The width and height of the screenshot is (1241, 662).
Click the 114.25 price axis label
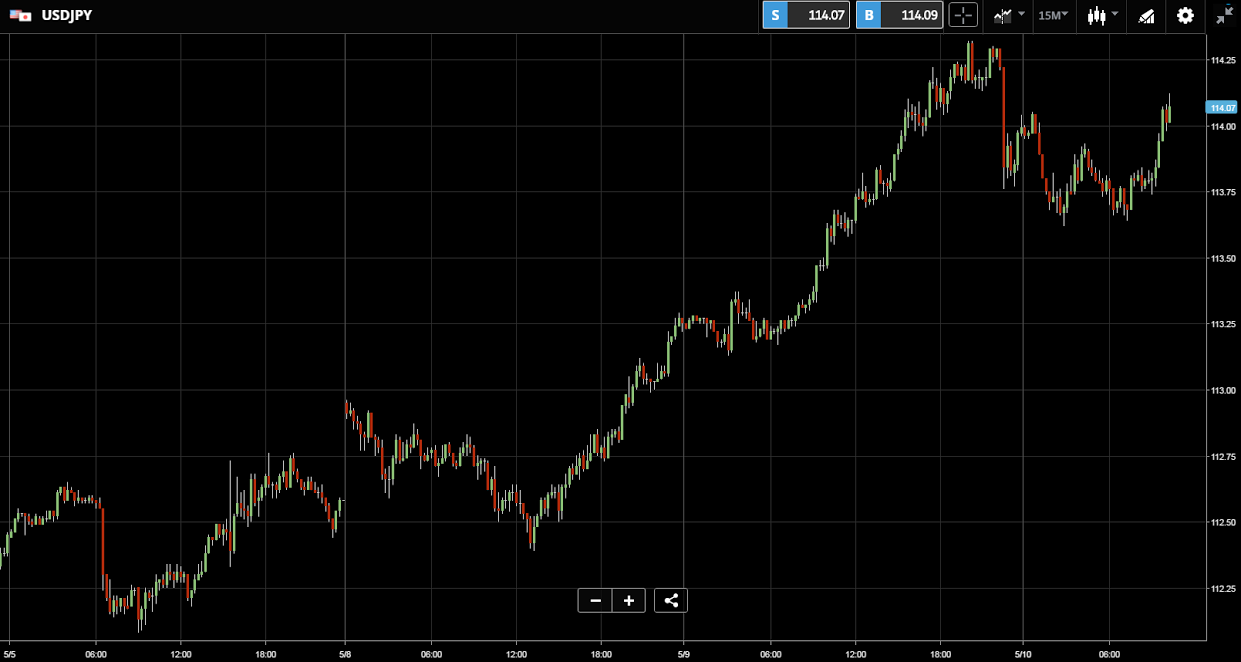tap(1222, 60)
